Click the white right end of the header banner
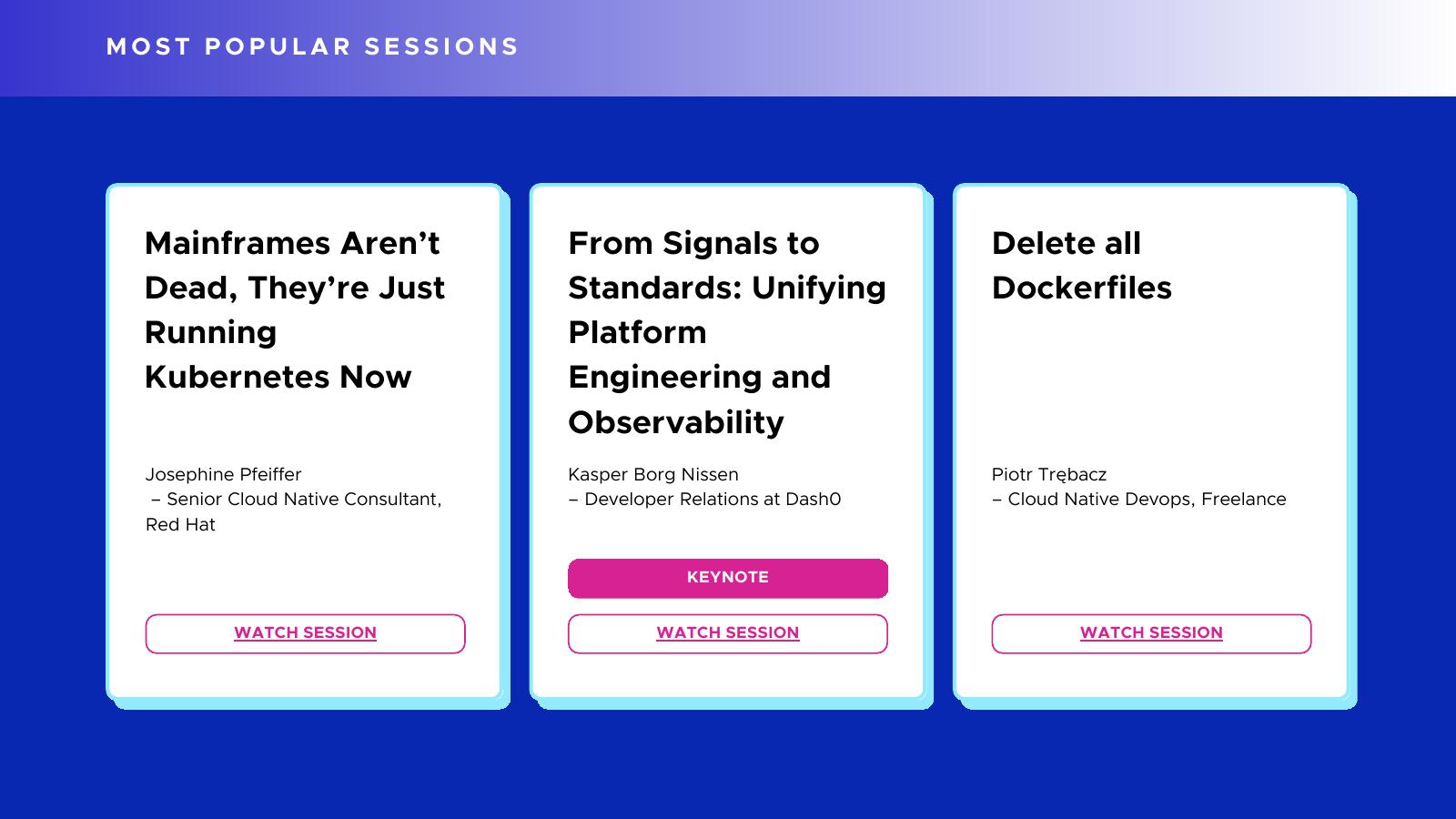This screenshot has height=819, width=1456. click(x=1420, y=47)
